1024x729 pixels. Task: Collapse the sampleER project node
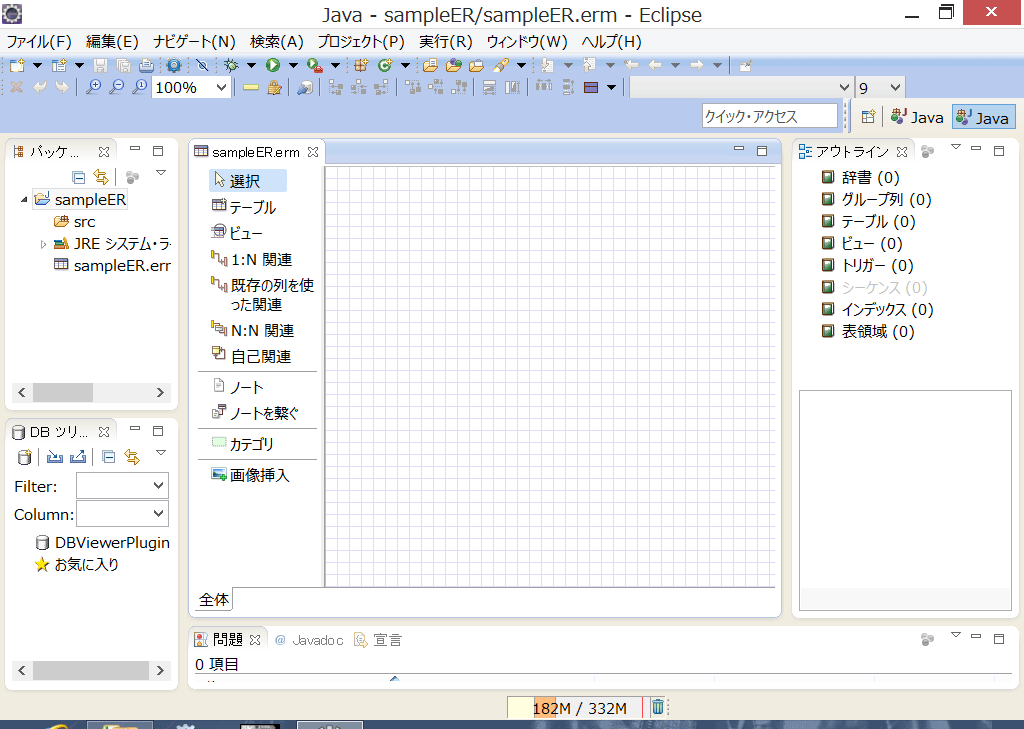click(x=24, y=199)
